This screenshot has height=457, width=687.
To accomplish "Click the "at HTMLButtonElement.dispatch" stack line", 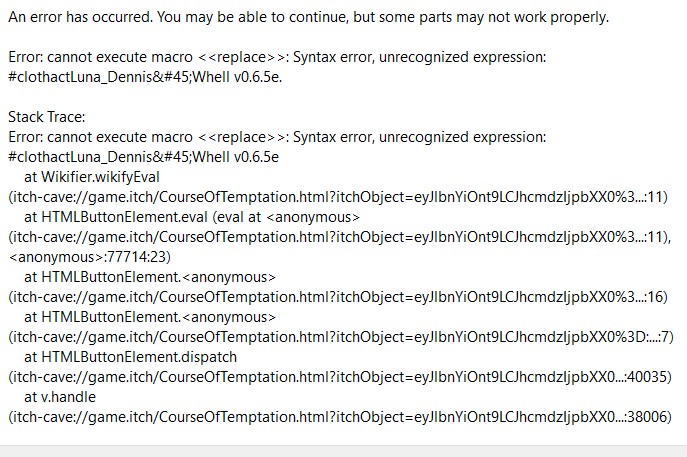I will [130, 357].
